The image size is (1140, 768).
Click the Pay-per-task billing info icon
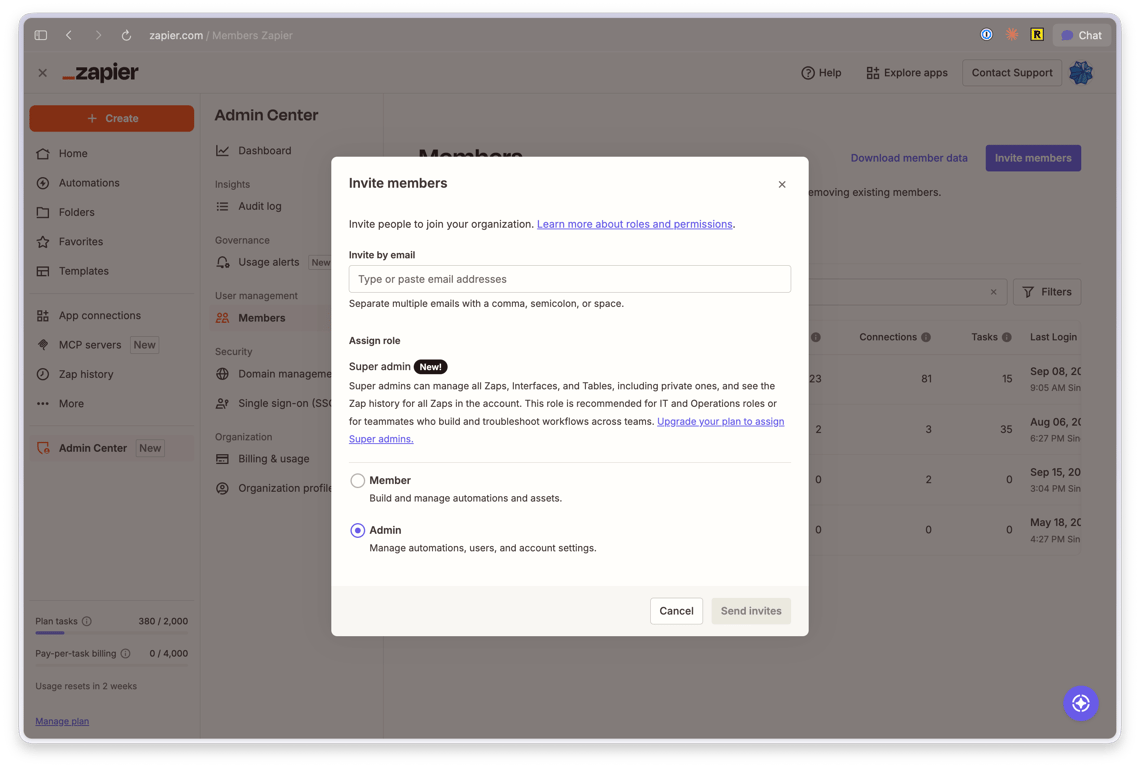(125, 654)
